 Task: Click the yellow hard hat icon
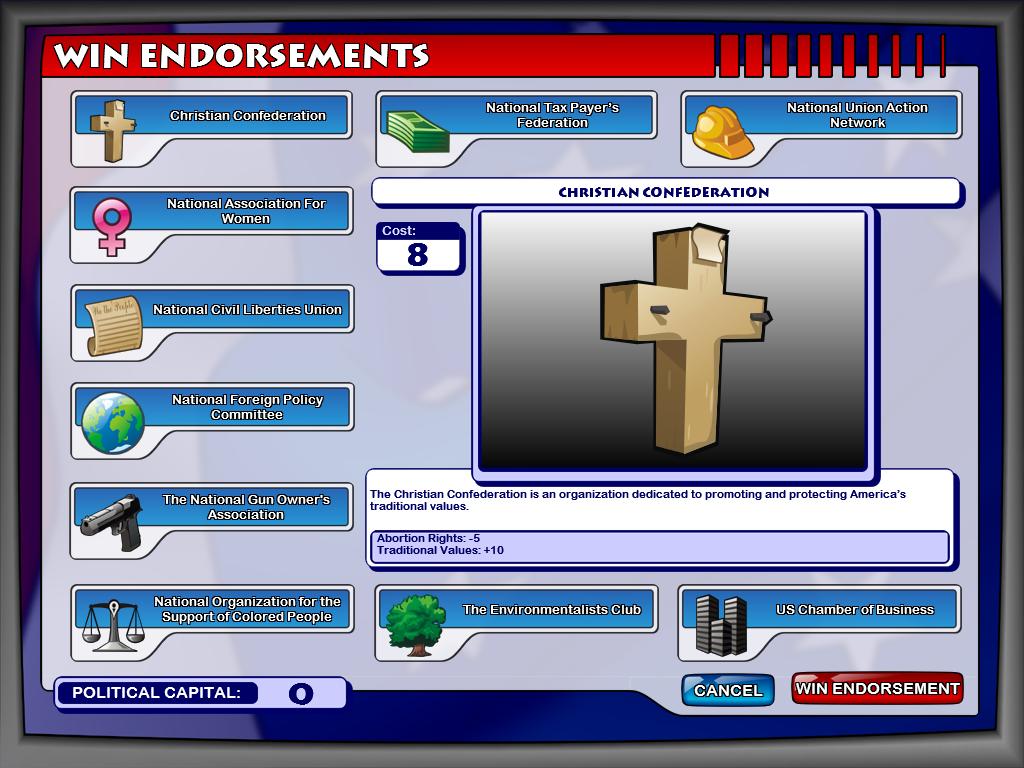722,133
